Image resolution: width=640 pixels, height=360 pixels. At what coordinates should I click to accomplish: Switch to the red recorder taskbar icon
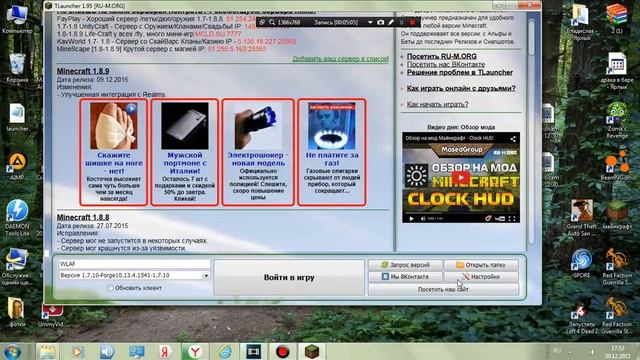click(x=282, y=351)
